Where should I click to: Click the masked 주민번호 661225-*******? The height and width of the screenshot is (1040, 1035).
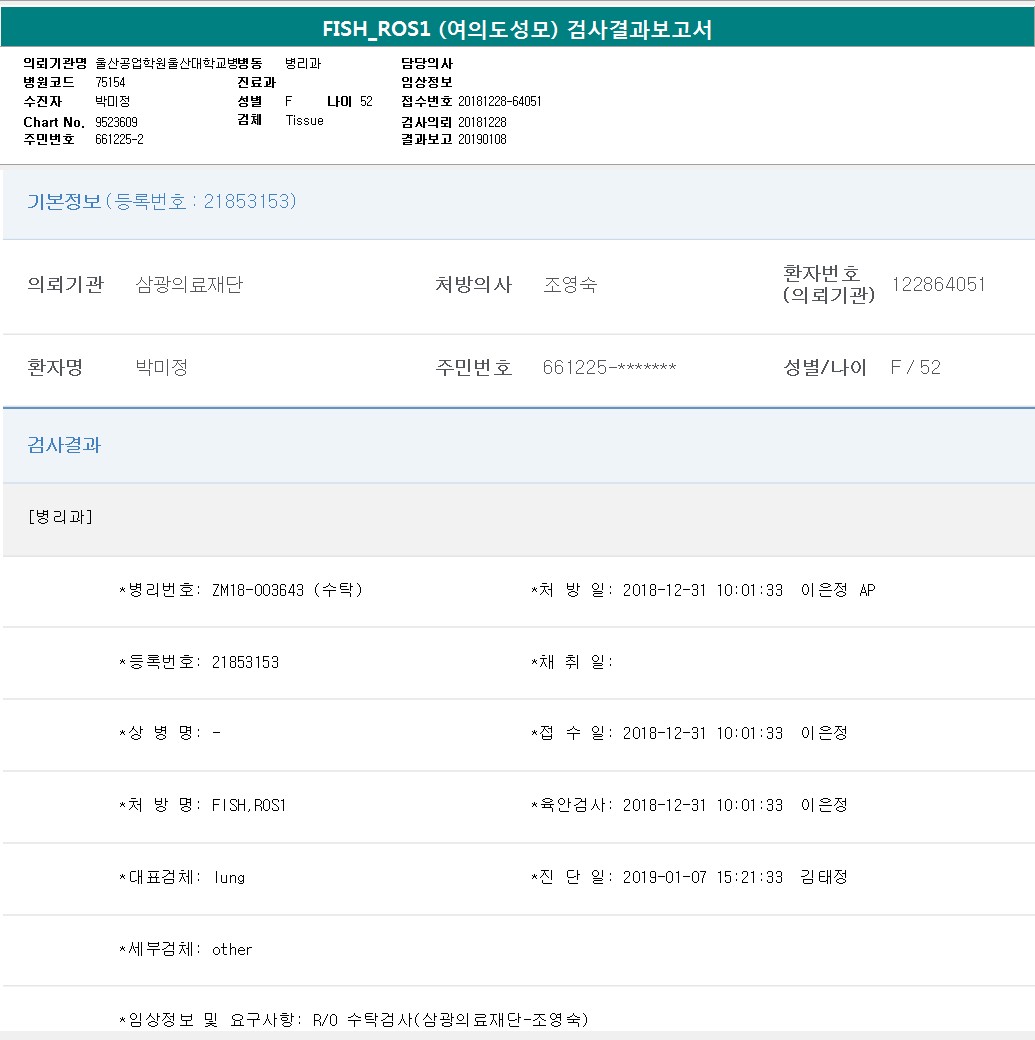point(609,368)
